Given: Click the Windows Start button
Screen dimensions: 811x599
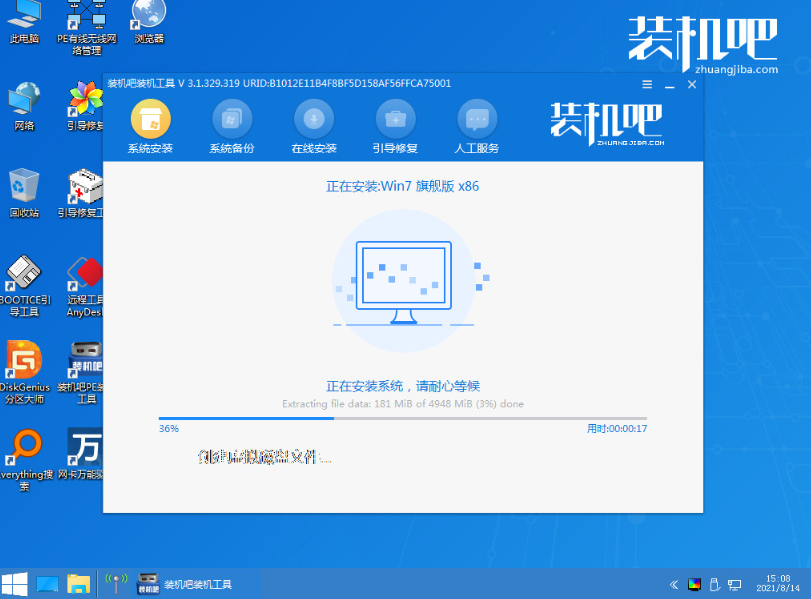Looking at the screenshot, I should click(14, 584).
